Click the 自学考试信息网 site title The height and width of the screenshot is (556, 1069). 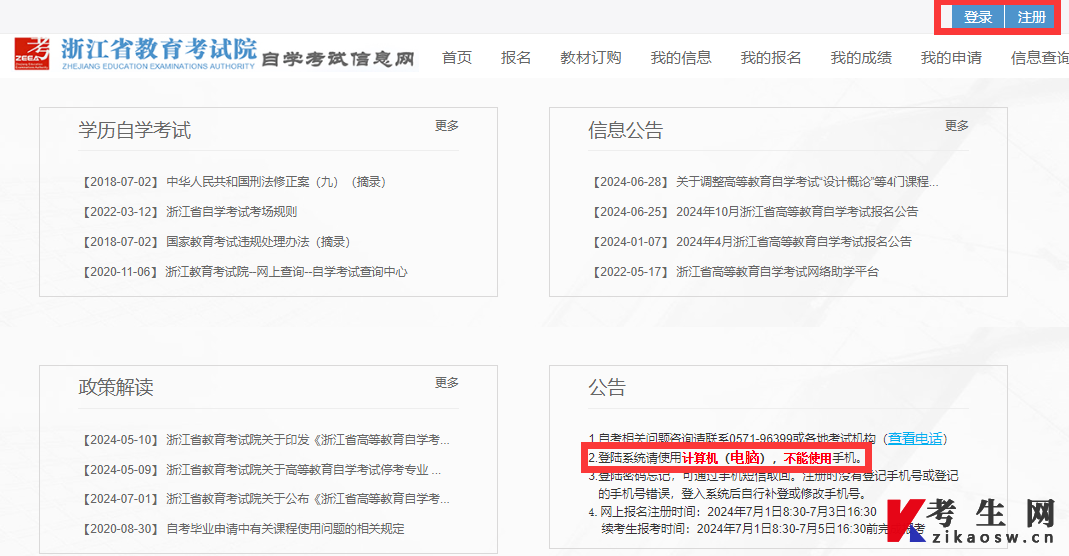[338, 59]
